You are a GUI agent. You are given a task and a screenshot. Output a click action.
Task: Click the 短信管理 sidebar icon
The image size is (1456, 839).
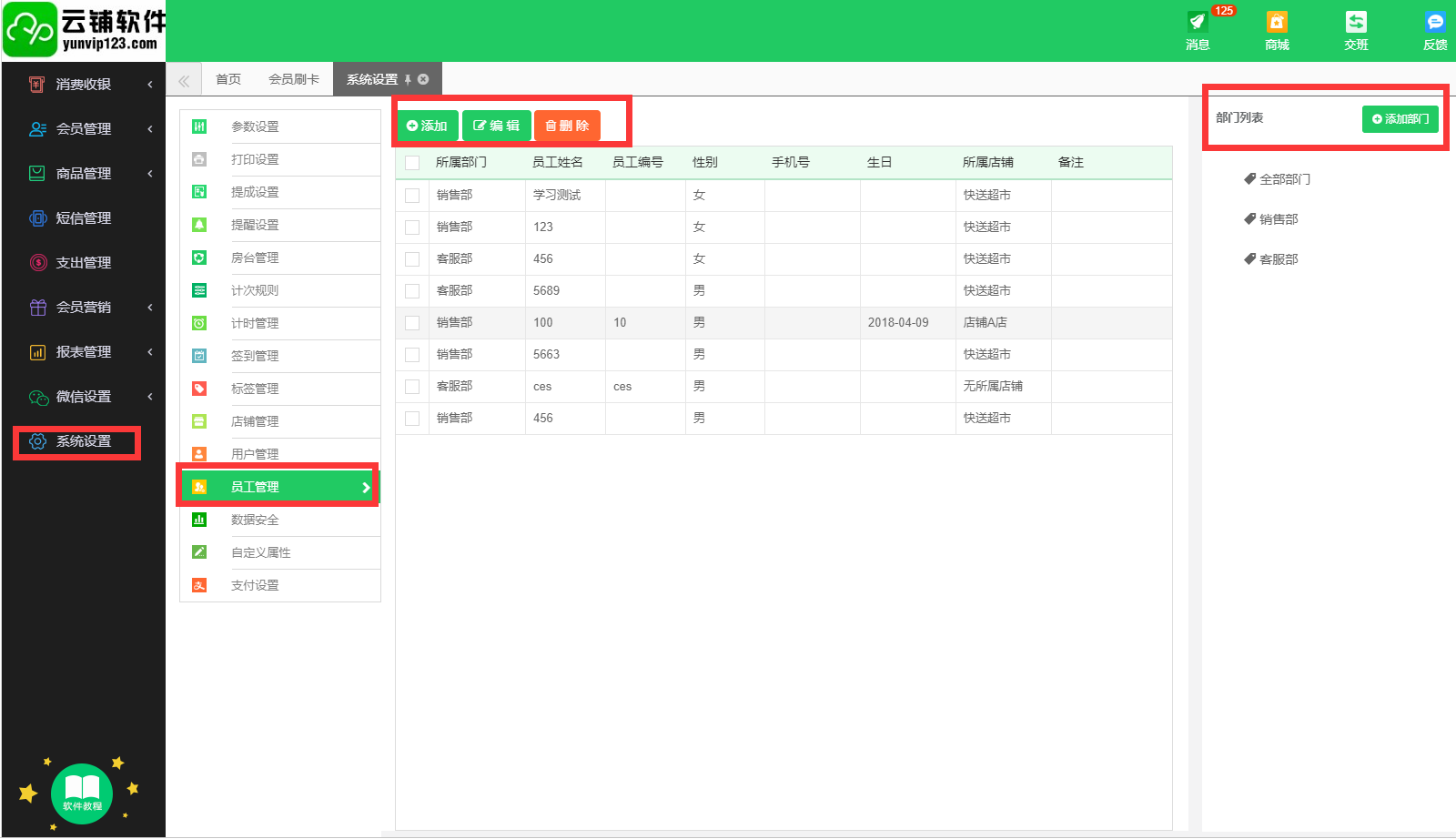pos(37,217)
